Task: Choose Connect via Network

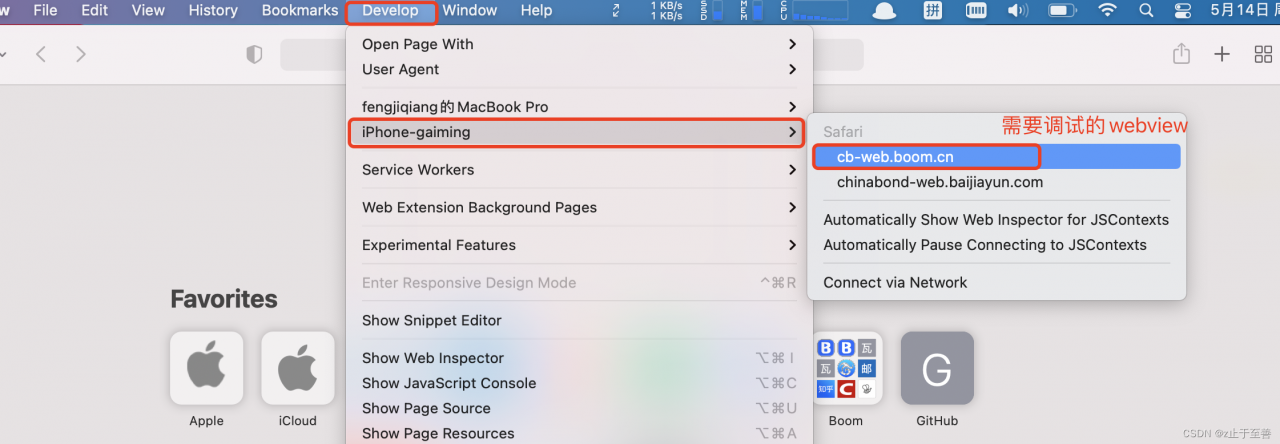Action: coord(996,283)
